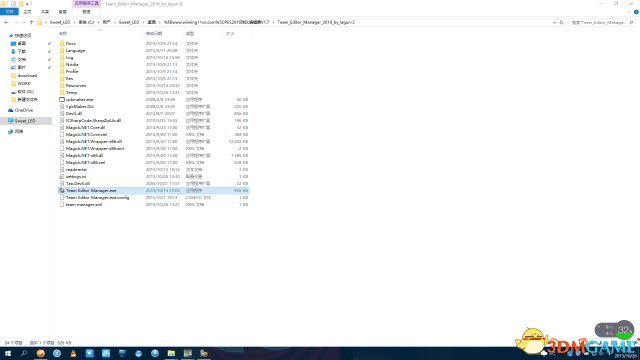640x360 pixels.
Task: Open the blue File tab
Action: pos(9,12)
